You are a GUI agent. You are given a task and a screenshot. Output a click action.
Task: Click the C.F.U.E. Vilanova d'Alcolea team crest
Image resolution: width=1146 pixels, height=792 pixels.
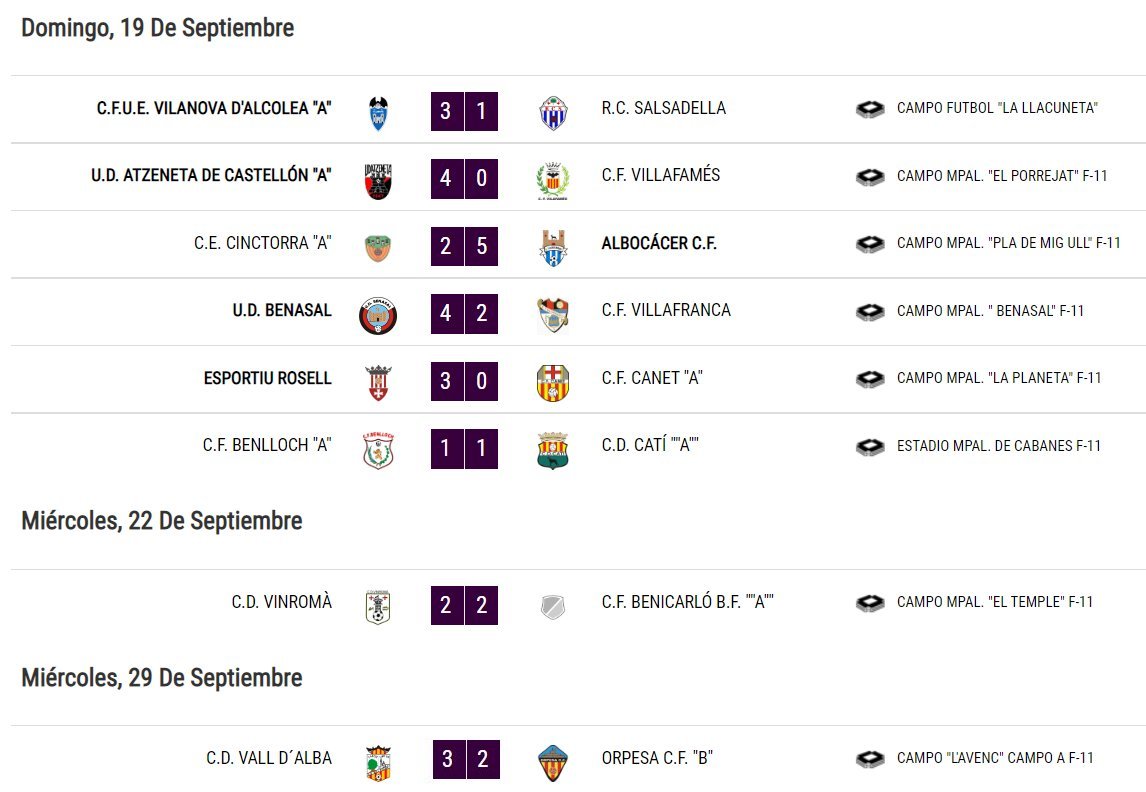click(x=378, y=113)
